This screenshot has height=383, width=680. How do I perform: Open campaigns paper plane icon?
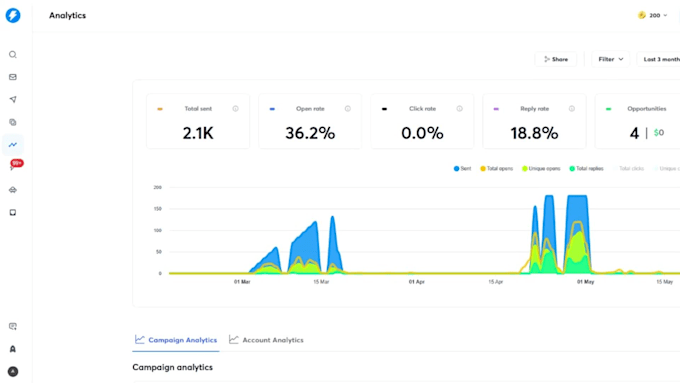click(x=13, y=99)
